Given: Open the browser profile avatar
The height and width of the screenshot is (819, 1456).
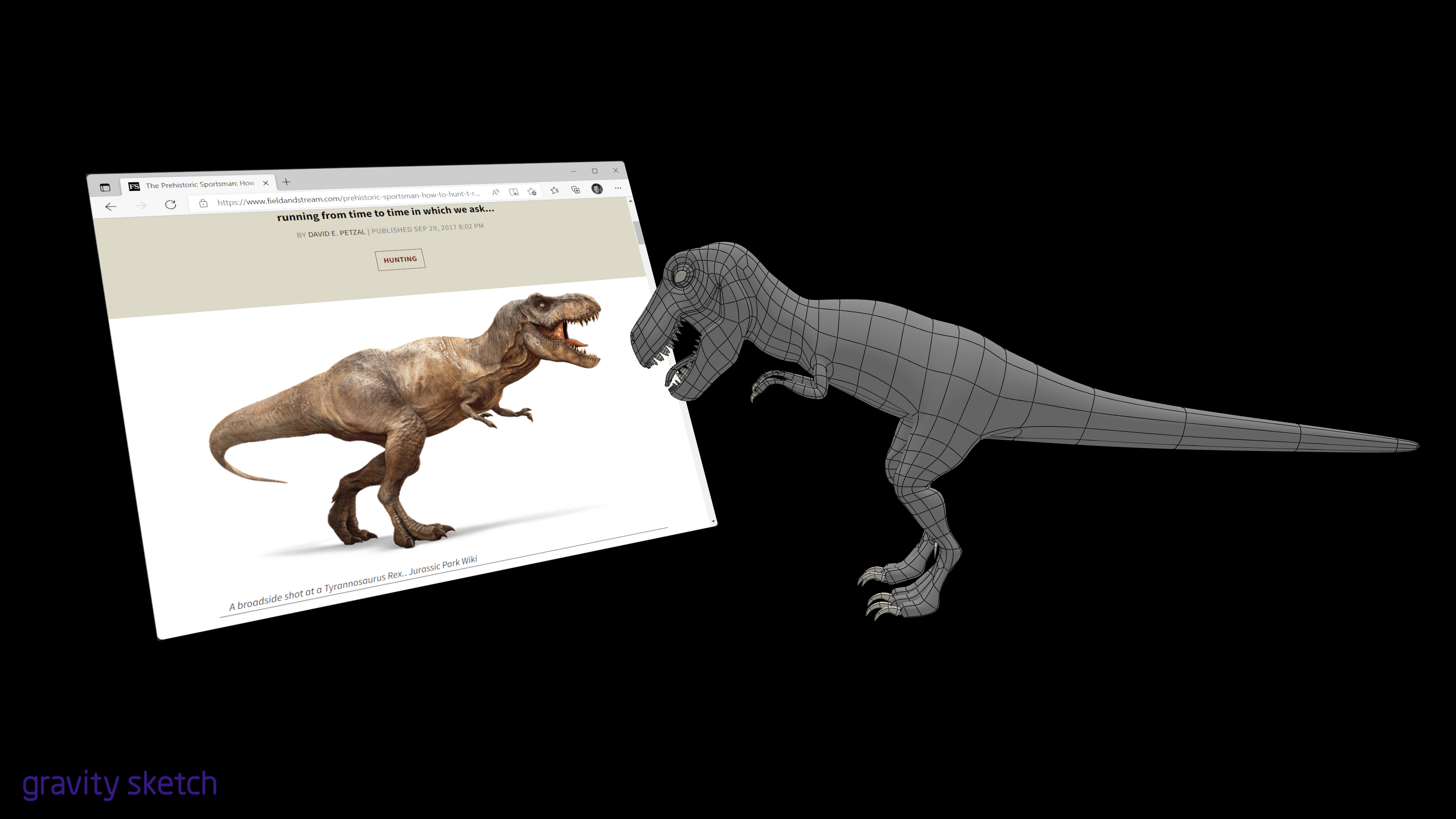Looking at the screenshot, I should click(x=597, y=189).
